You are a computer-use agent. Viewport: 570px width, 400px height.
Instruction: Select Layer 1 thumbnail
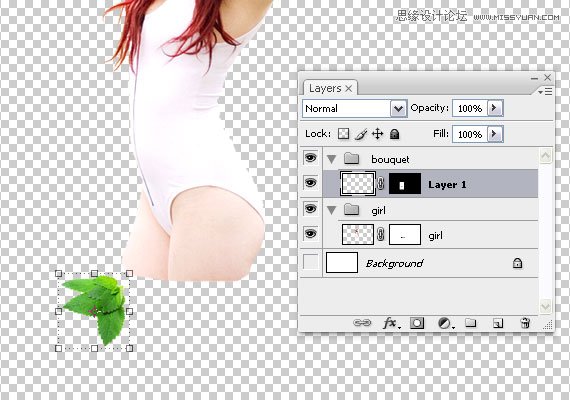[x=358, y=184]
